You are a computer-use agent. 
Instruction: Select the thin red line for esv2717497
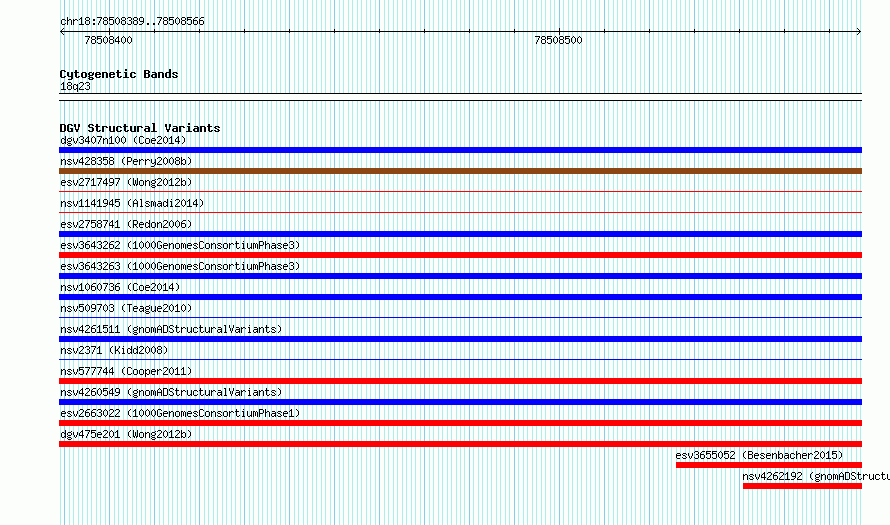(460, 192)
